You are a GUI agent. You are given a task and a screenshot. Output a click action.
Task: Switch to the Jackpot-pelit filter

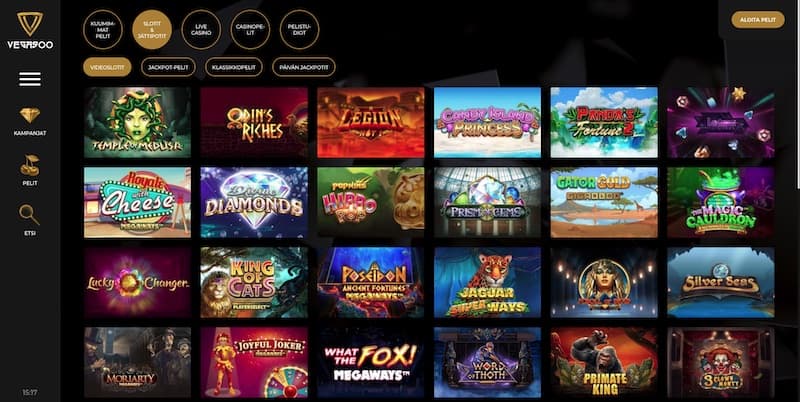click(x=168, y=67)
